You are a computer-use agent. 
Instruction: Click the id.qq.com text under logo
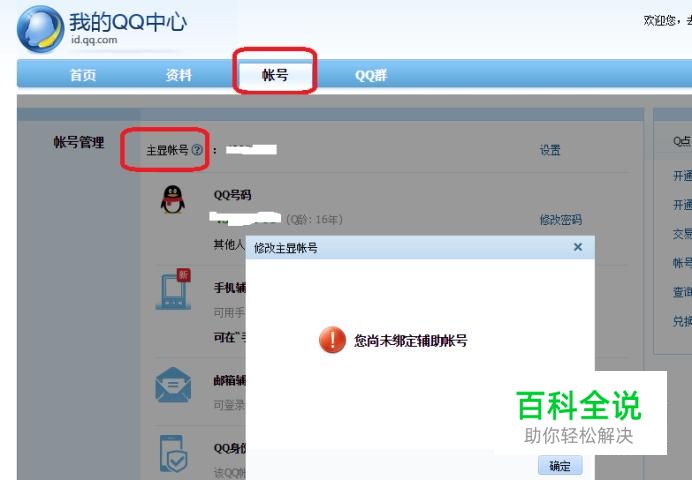tap(94, 40)
